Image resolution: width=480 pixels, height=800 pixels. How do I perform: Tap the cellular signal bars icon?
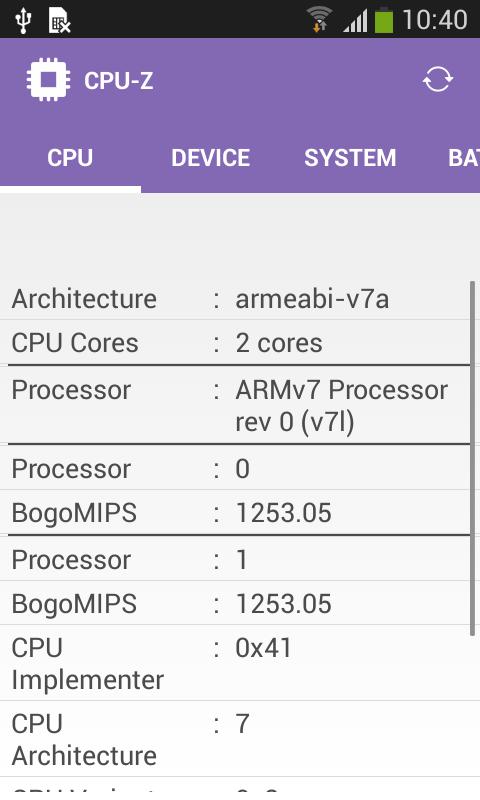[356, 22]
